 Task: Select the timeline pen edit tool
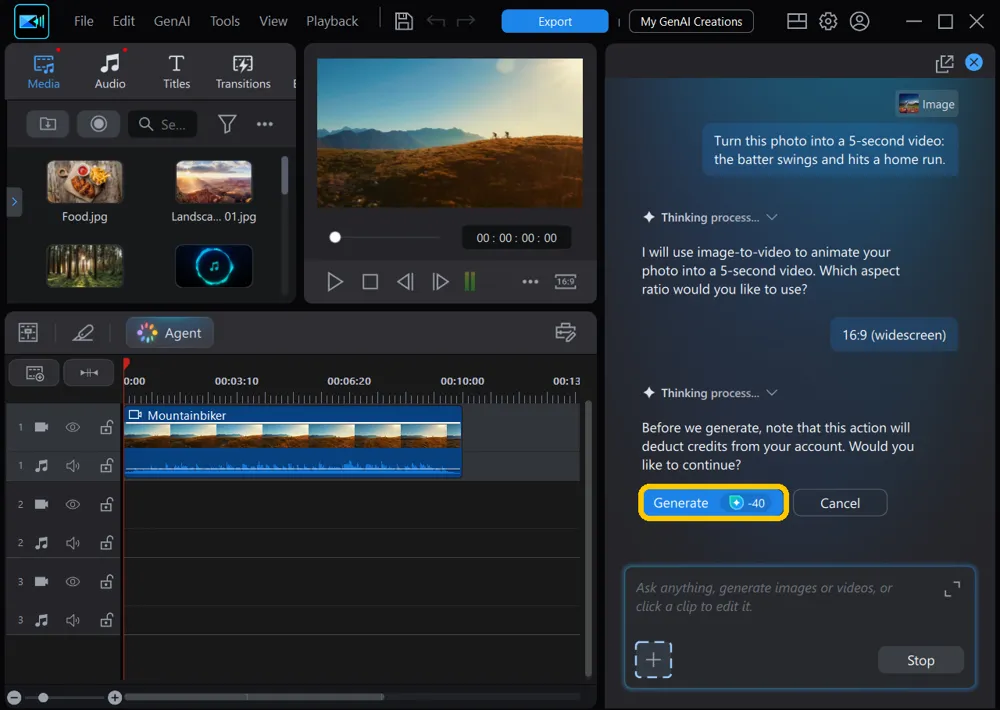point(83,332)
